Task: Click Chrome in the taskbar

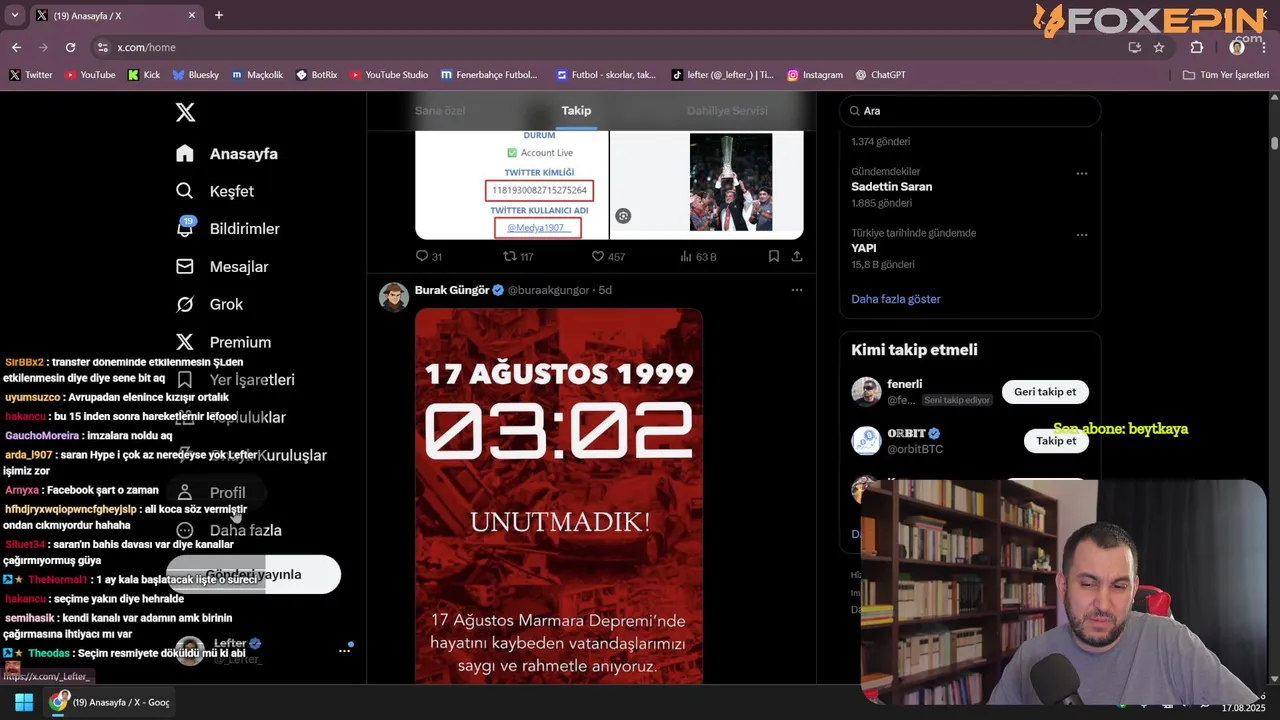Action: click(110, 702)
